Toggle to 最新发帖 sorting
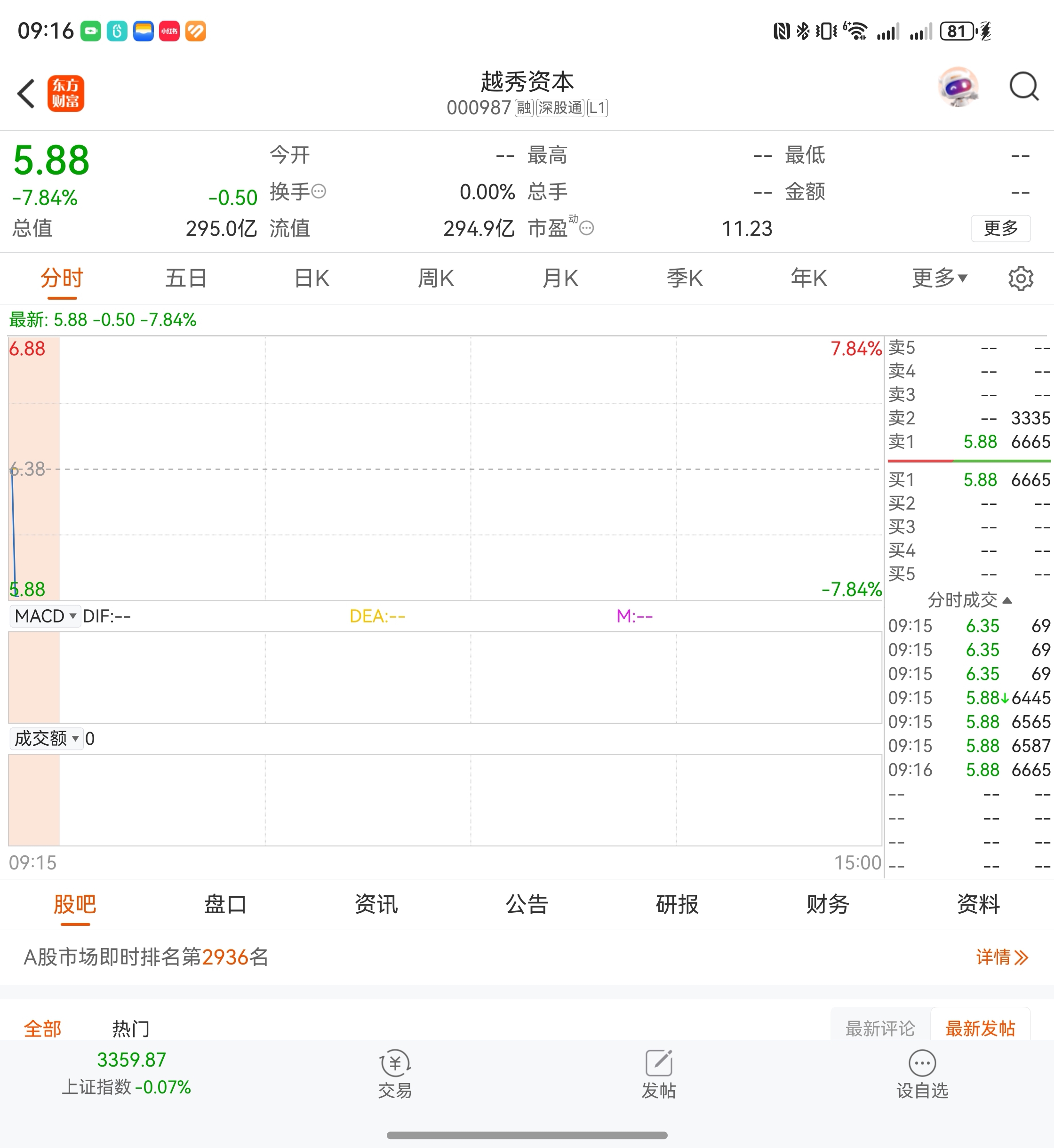The width and height of the screenshot is (1054, 1148). point(981,1028)
